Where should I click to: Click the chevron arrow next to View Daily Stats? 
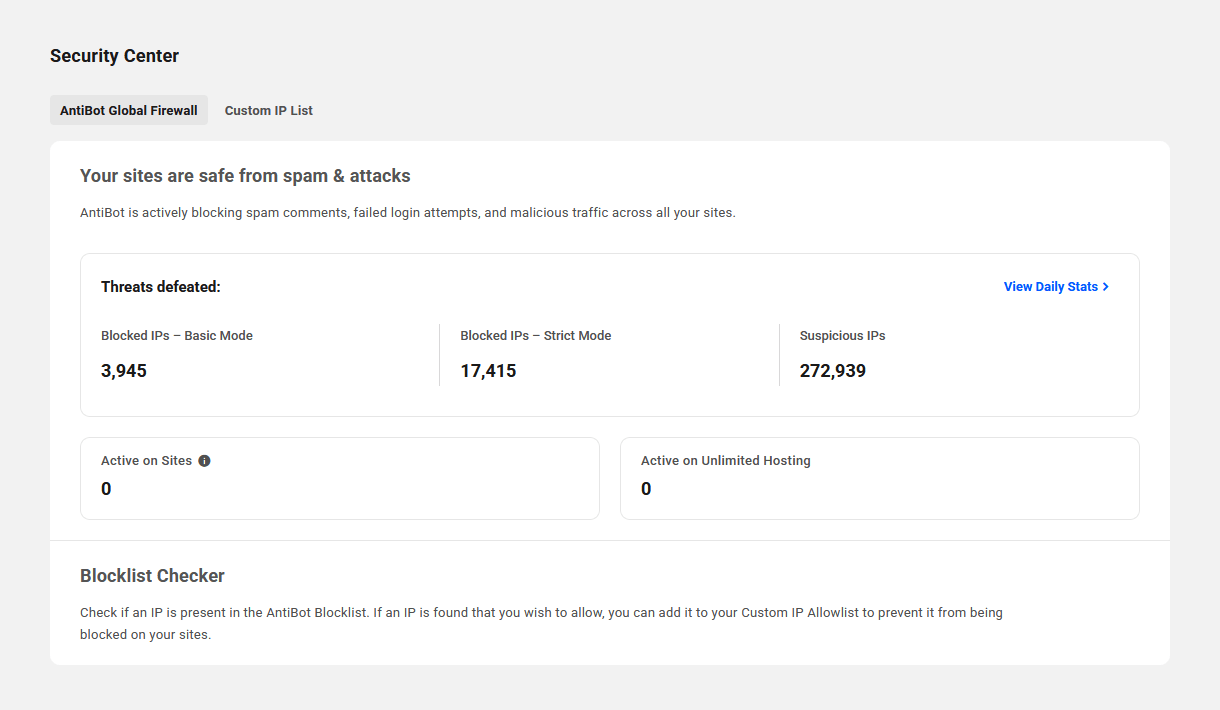1106,287
